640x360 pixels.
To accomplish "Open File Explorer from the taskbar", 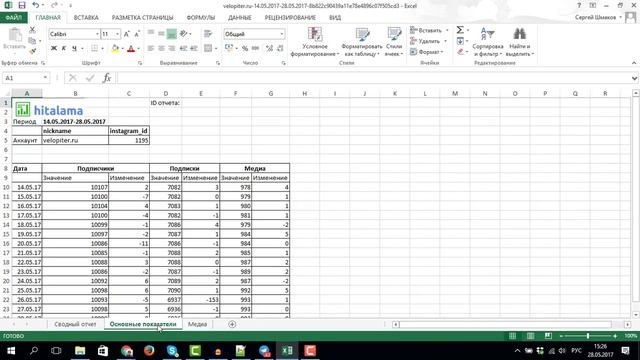I will [x=80, y=351].
